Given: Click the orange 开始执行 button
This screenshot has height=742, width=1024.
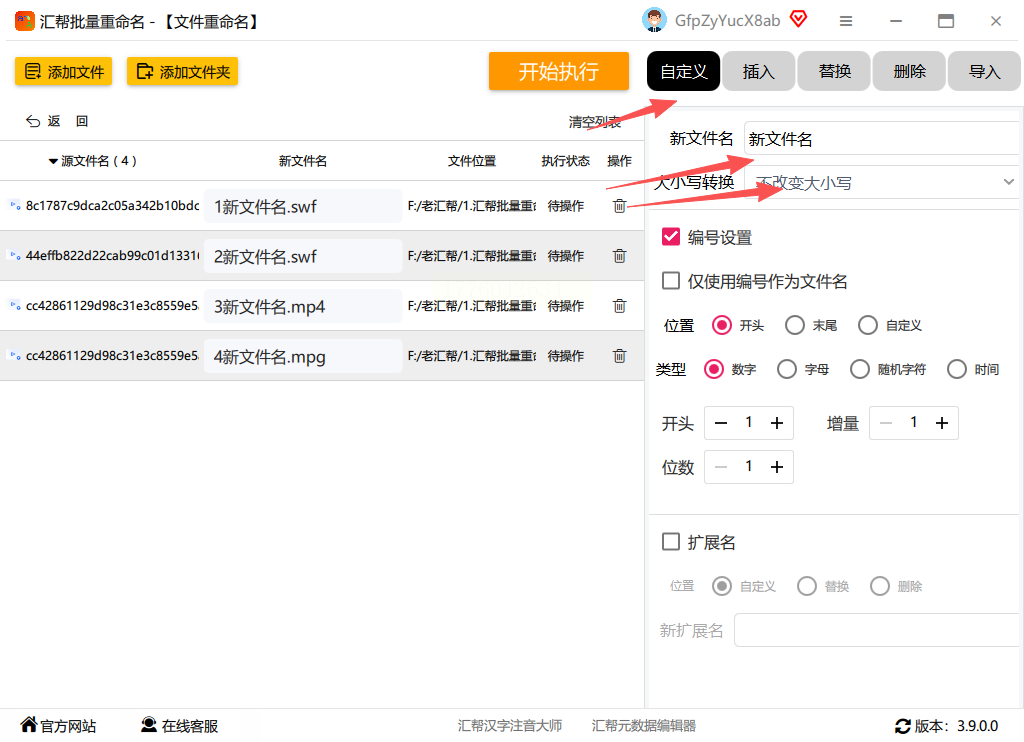Looking at the screenshot, I should click(x=558, y=71).
